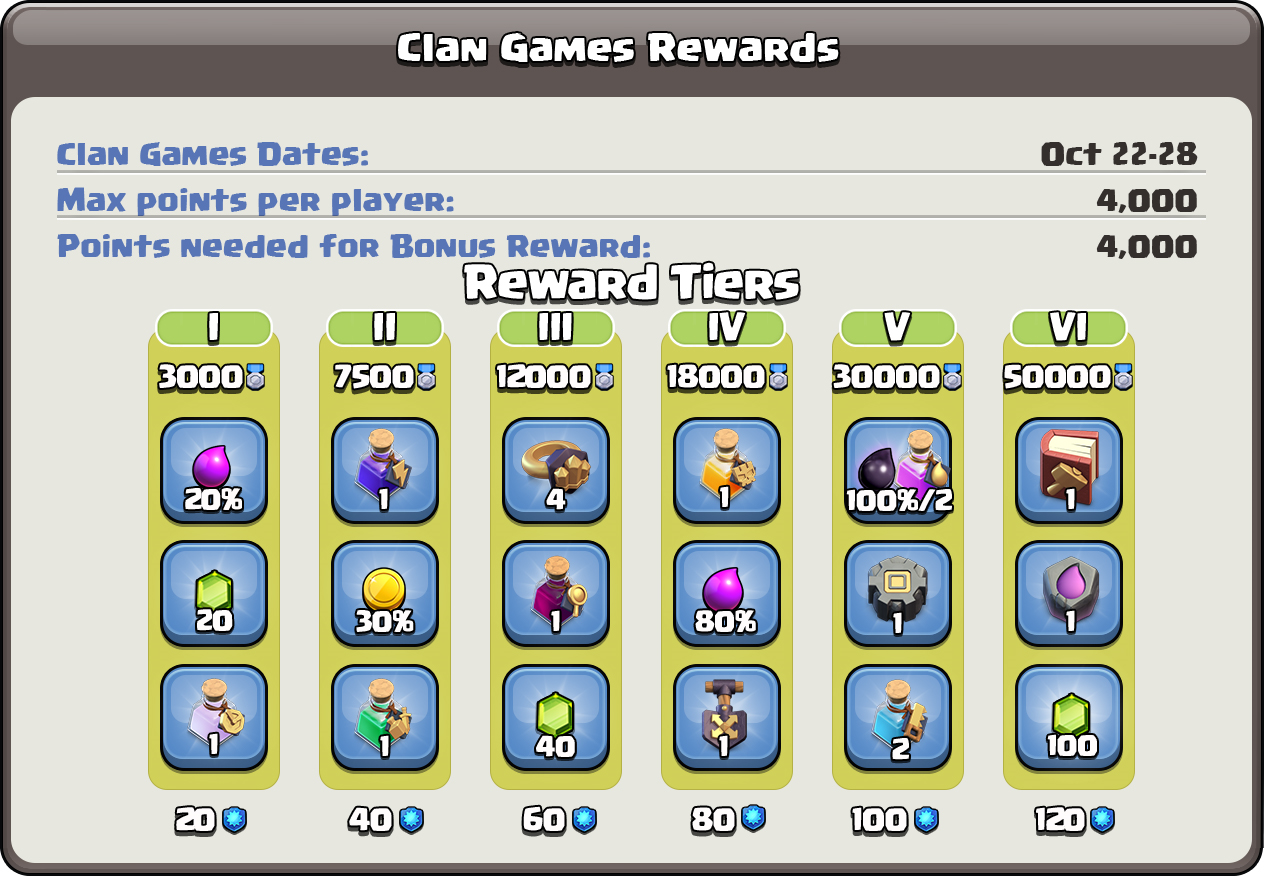Image resolution: width=1264 pixels, height=876 pixels.
Task: Select the 100%/2 dark elixir and potion reward
Action: tap(898, 471)
